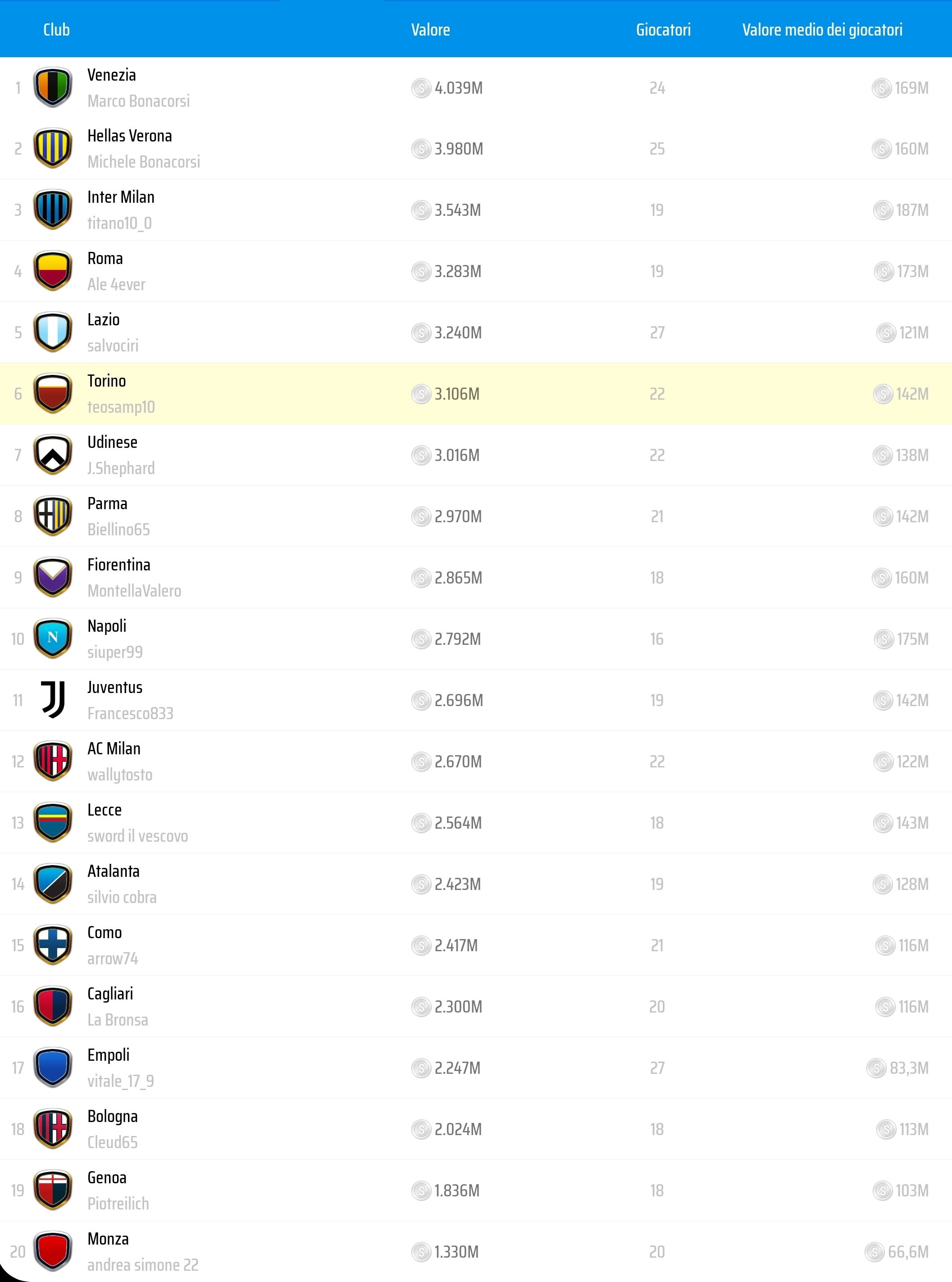Viewport: 952px width, 1282px height.
Task: Select the Napoli crest with N
Action: (x=52, y=639)
